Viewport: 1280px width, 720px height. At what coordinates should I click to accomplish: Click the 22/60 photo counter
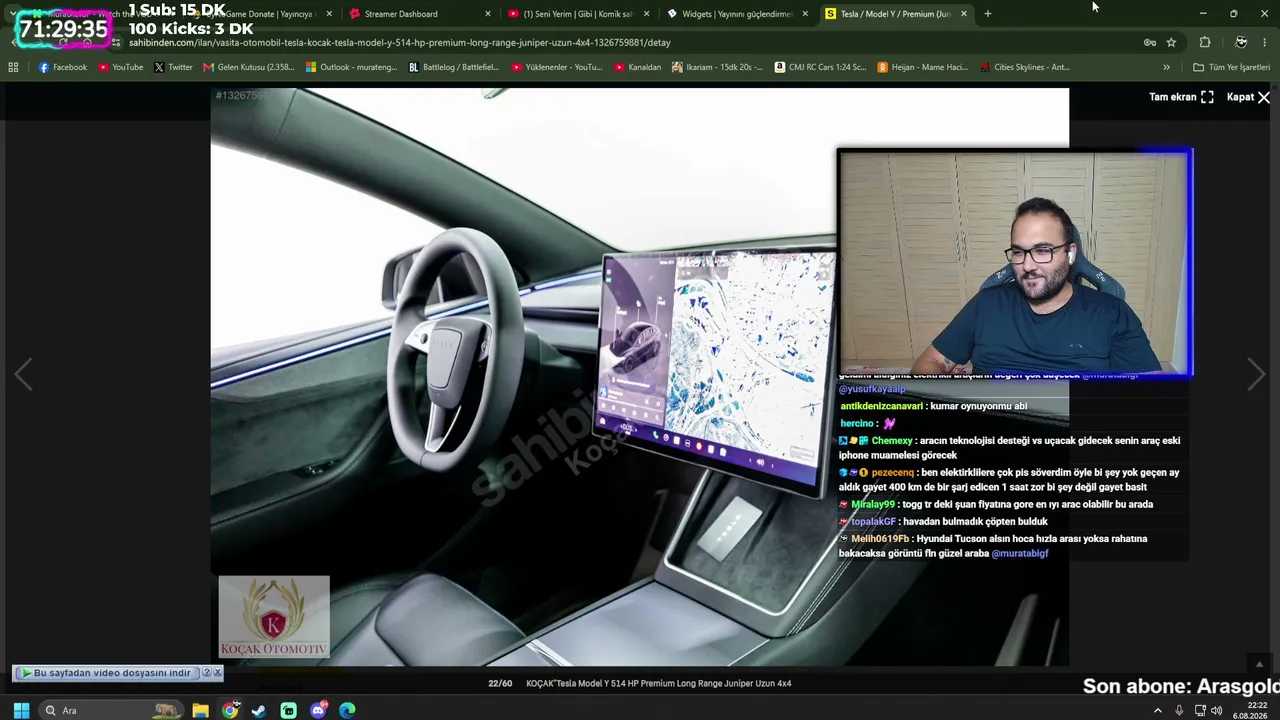pyautogui.click(x=500, y=683)
